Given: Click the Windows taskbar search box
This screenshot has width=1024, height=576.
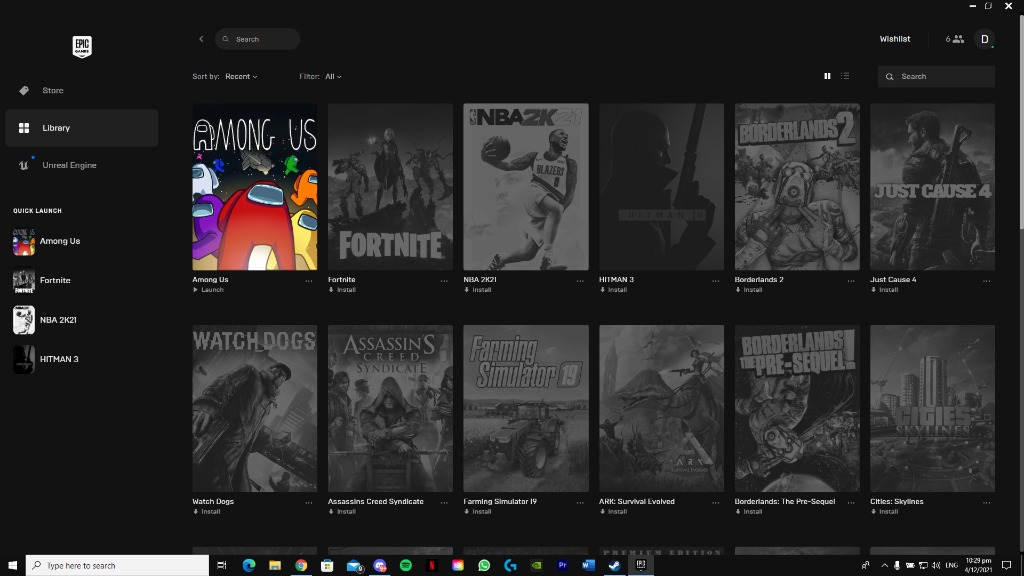Looking at the screenshot, I should coord(118,566).
